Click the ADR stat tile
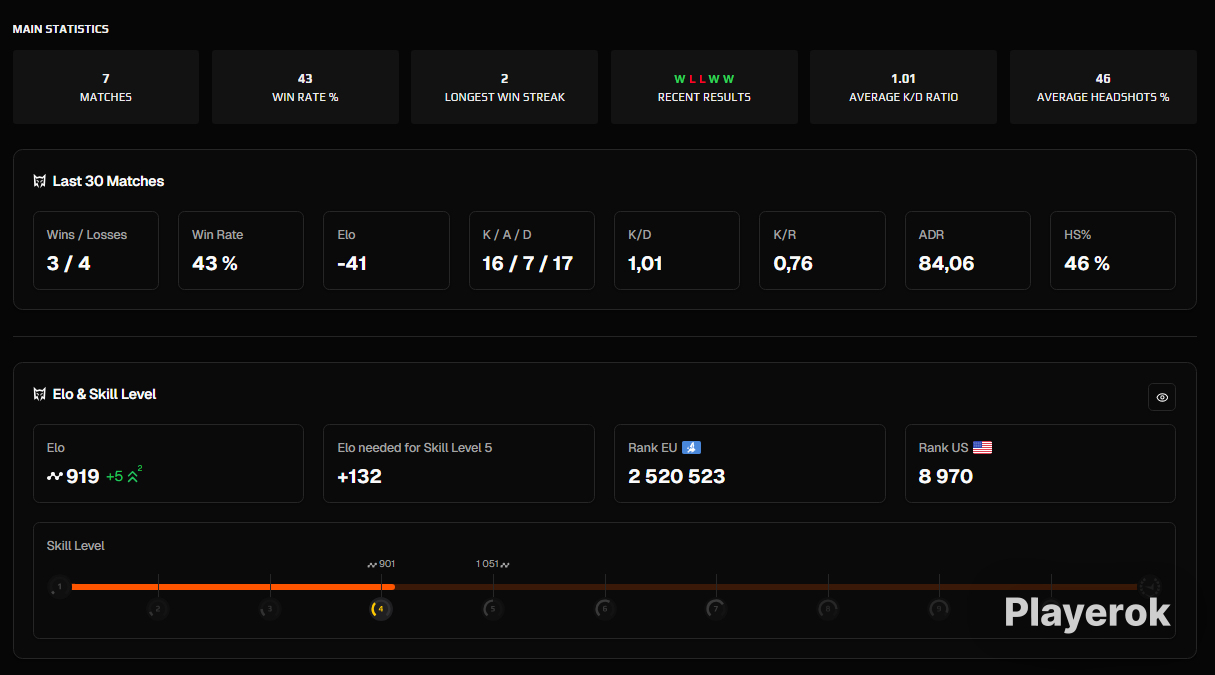The height and width of the screenshot is (675, 1215). click(967, 250)
